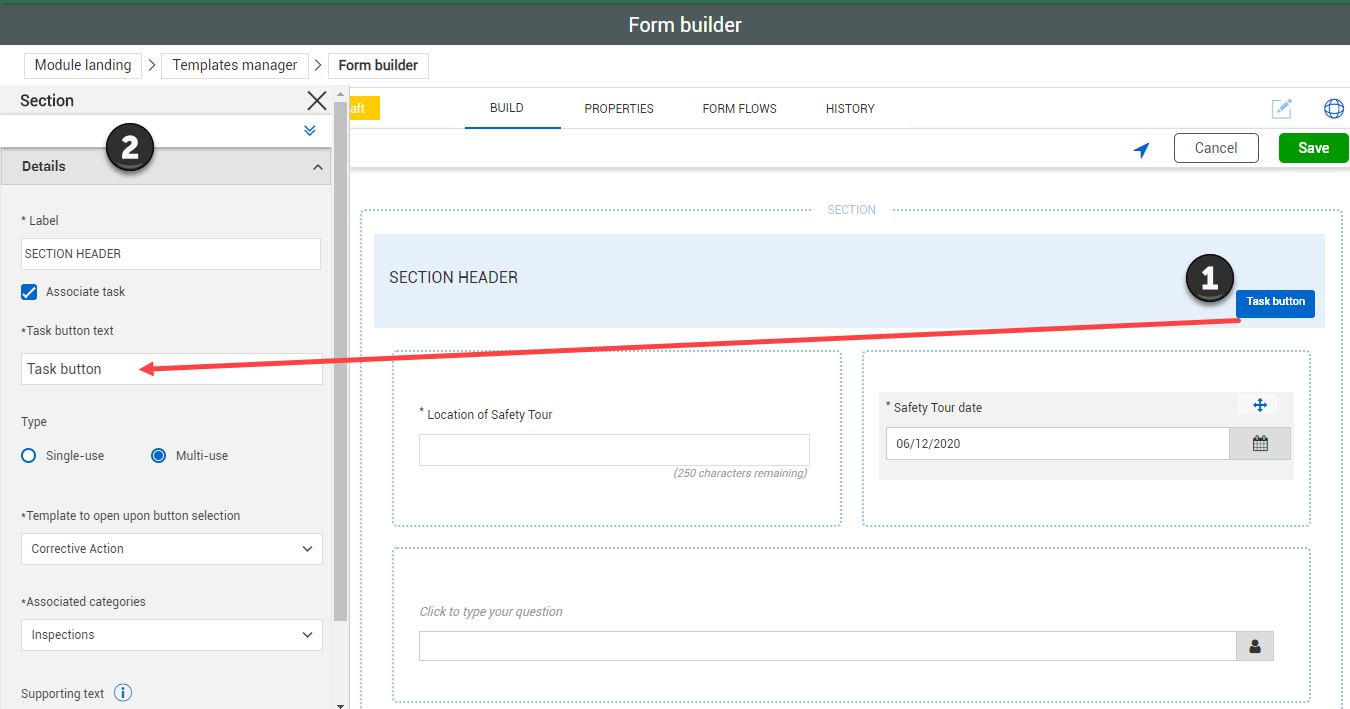Go to Templates manager breadcrumb
Screen dimensions: 1350x709
tap(235, 65)
